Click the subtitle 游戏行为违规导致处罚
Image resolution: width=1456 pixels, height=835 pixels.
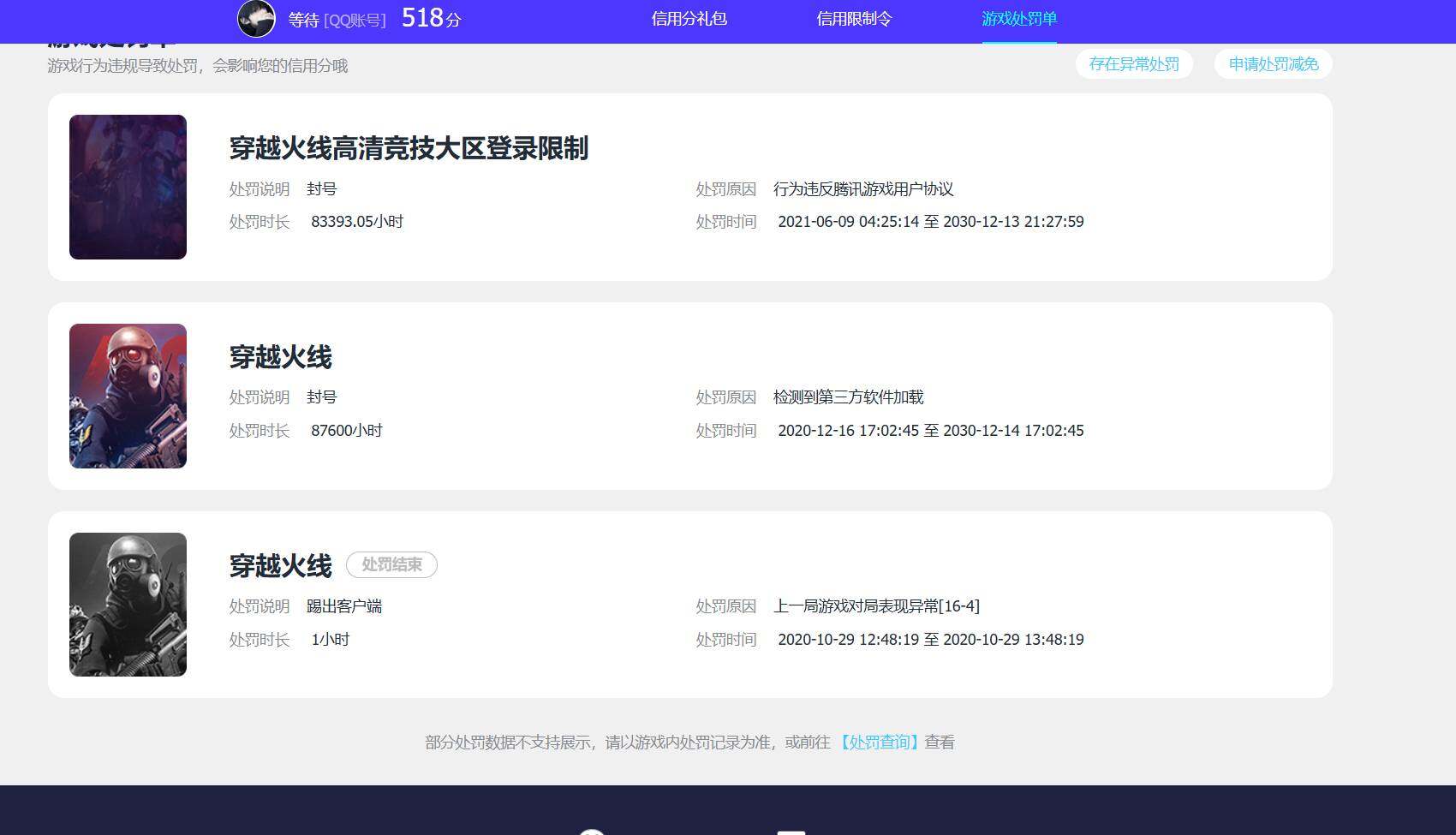tap(198, 66)
